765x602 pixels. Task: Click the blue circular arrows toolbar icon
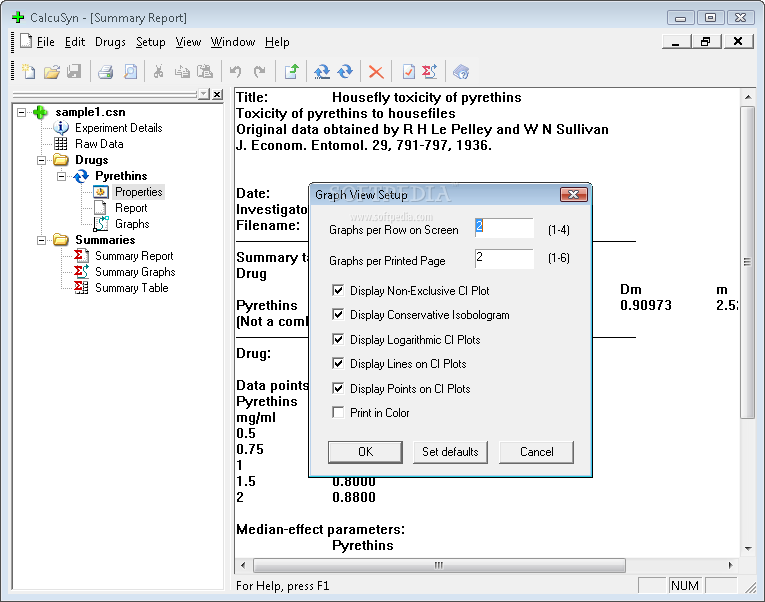coord(345,72)
